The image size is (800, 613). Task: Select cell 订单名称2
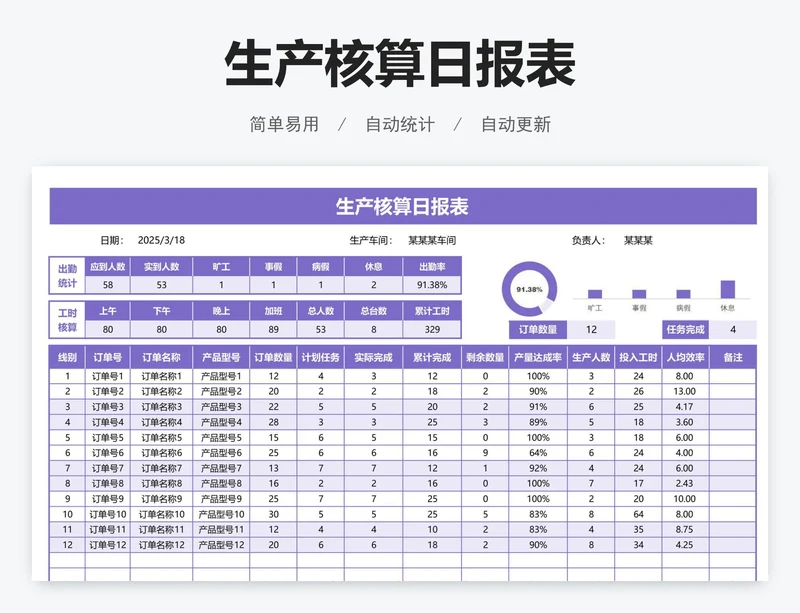click(161, 391)
